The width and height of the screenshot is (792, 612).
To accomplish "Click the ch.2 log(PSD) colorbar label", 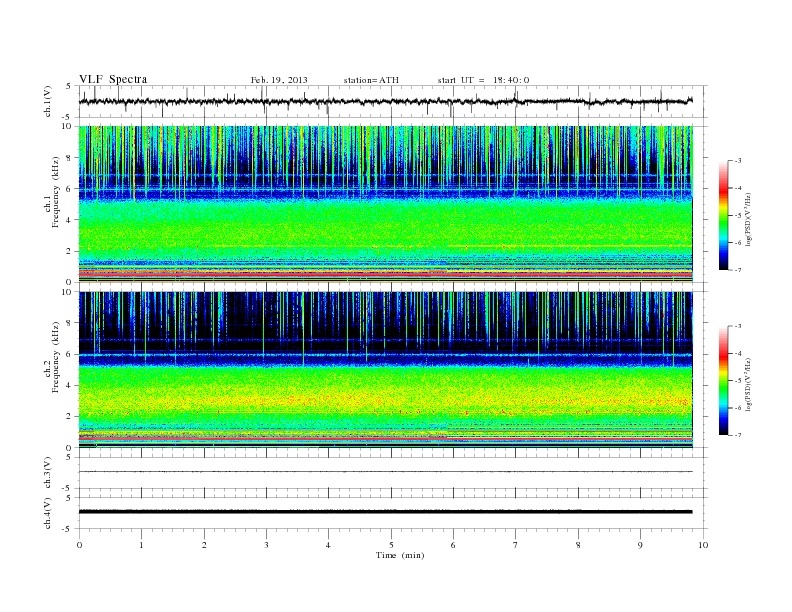I will [747, 384].
